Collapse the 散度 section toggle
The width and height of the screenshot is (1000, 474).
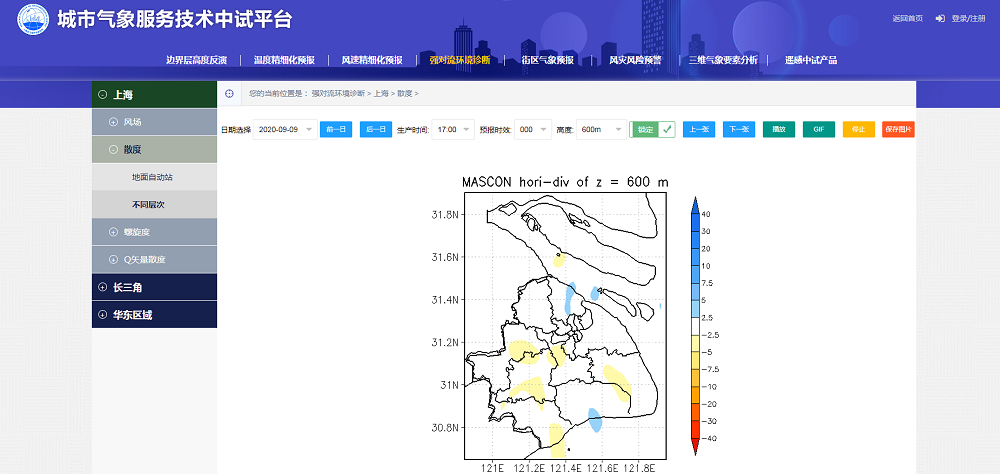[113, 150]
